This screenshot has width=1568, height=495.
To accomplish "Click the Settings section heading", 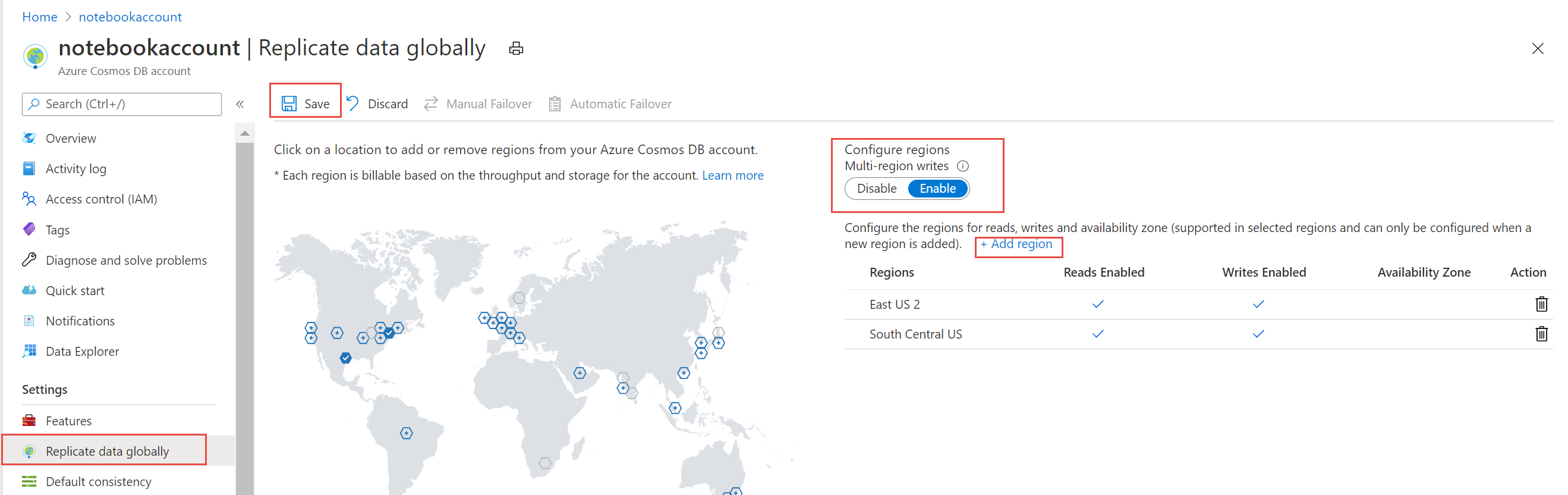I will [45, 390].
